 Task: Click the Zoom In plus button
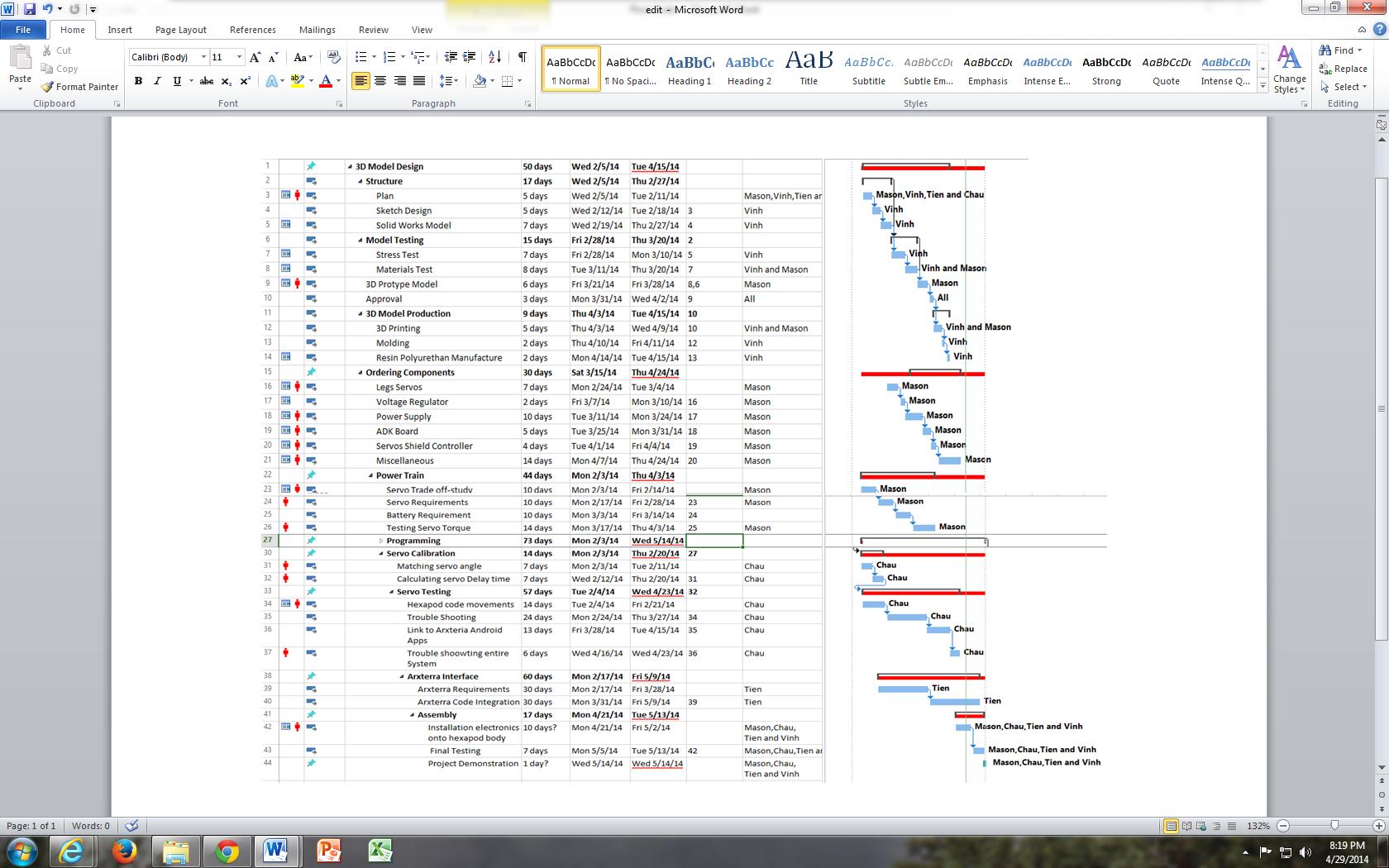[1378, 826]
